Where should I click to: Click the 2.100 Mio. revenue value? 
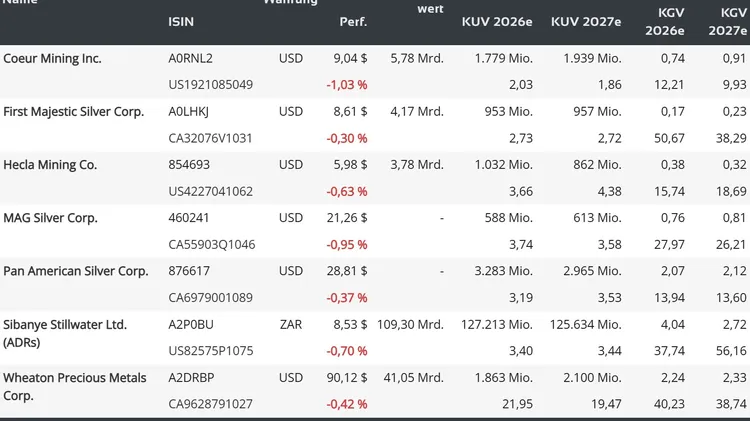[x=592, y=377]
